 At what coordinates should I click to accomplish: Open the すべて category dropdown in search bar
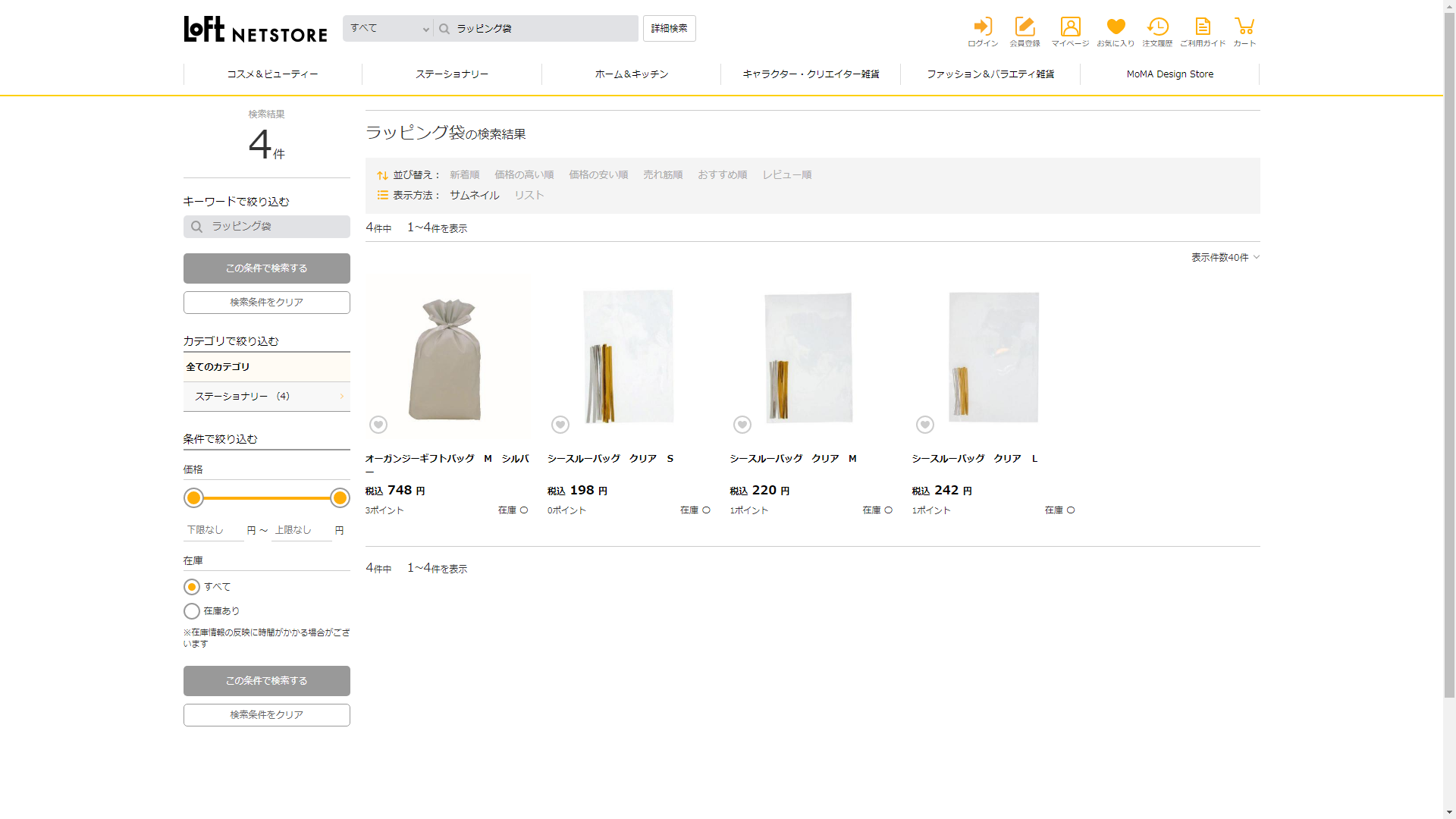coord(388,29)
